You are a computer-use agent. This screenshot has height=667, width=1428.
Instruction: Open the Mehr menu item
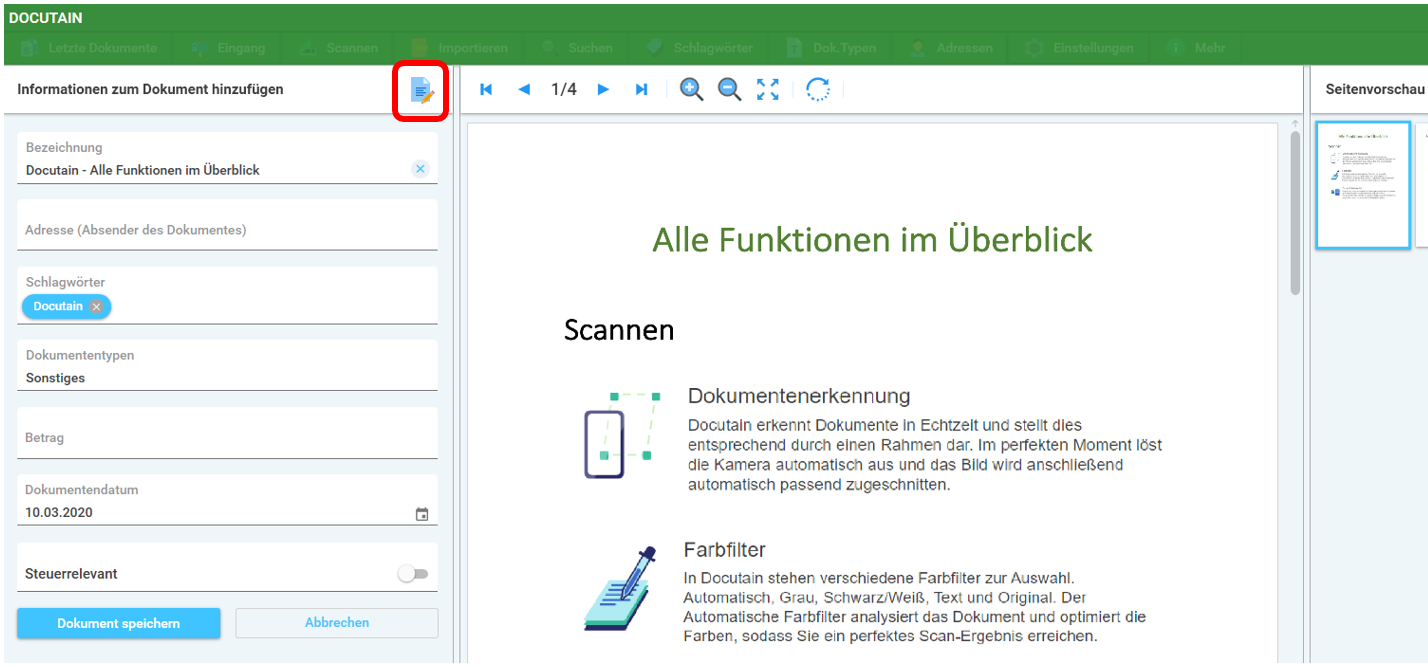coord(1196,48)
